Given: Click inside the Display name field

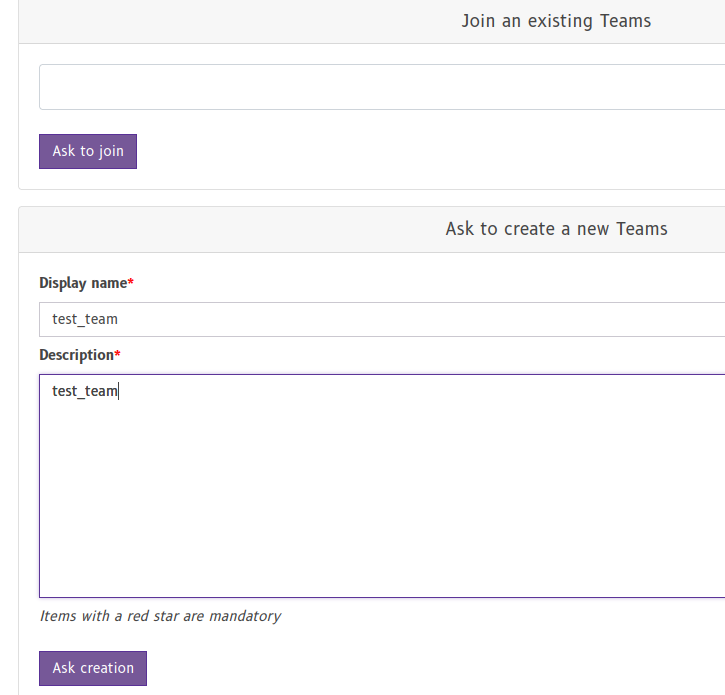Looking at the screenshot, I should [380, 319].
